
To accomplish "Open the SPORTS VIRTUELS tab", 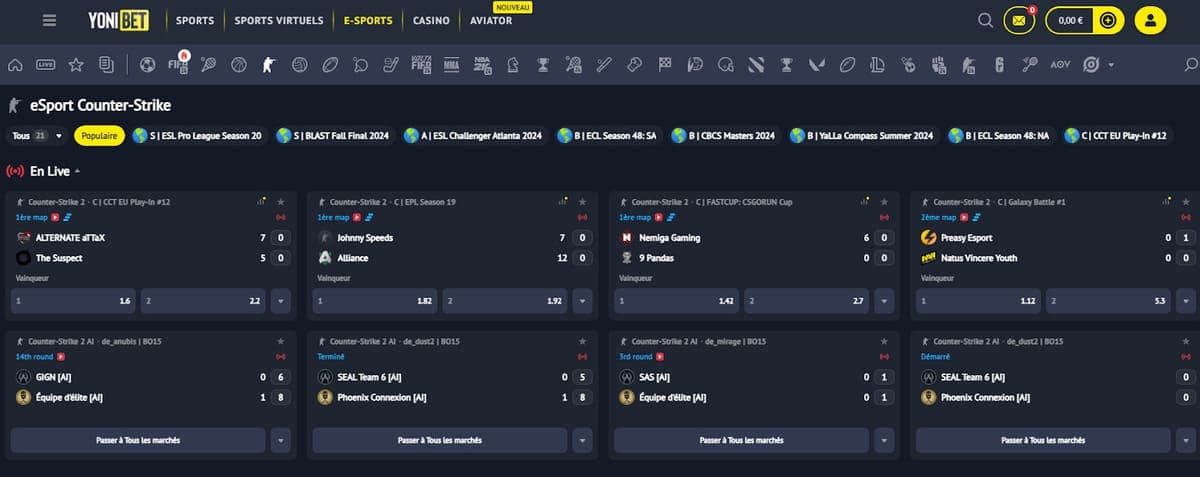I will point(279,20).
